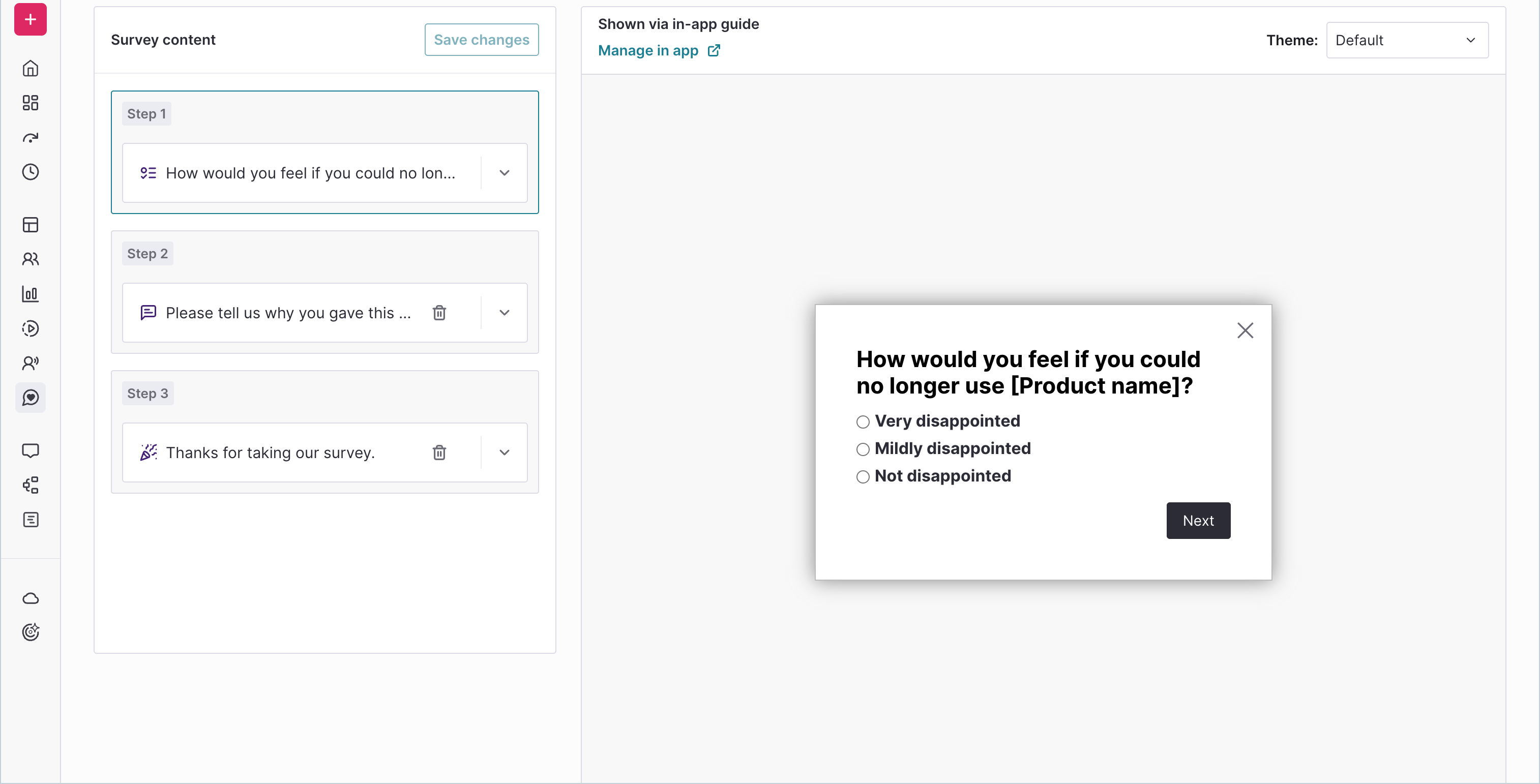Select the Step 2 label
1540x784 pixels.
[147, 253]
